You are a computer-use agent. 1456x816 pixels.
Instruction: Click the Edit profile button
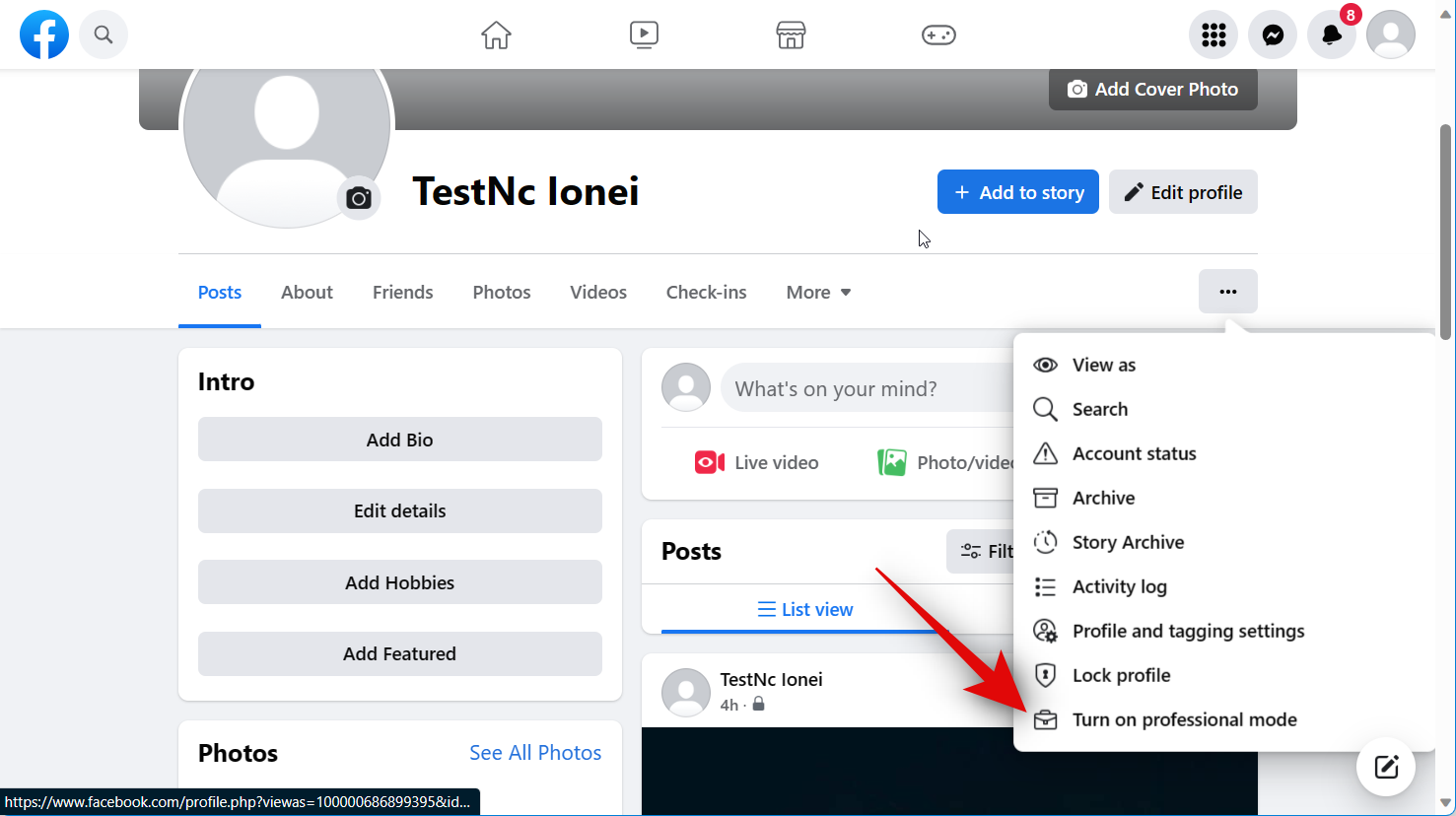1183,192
